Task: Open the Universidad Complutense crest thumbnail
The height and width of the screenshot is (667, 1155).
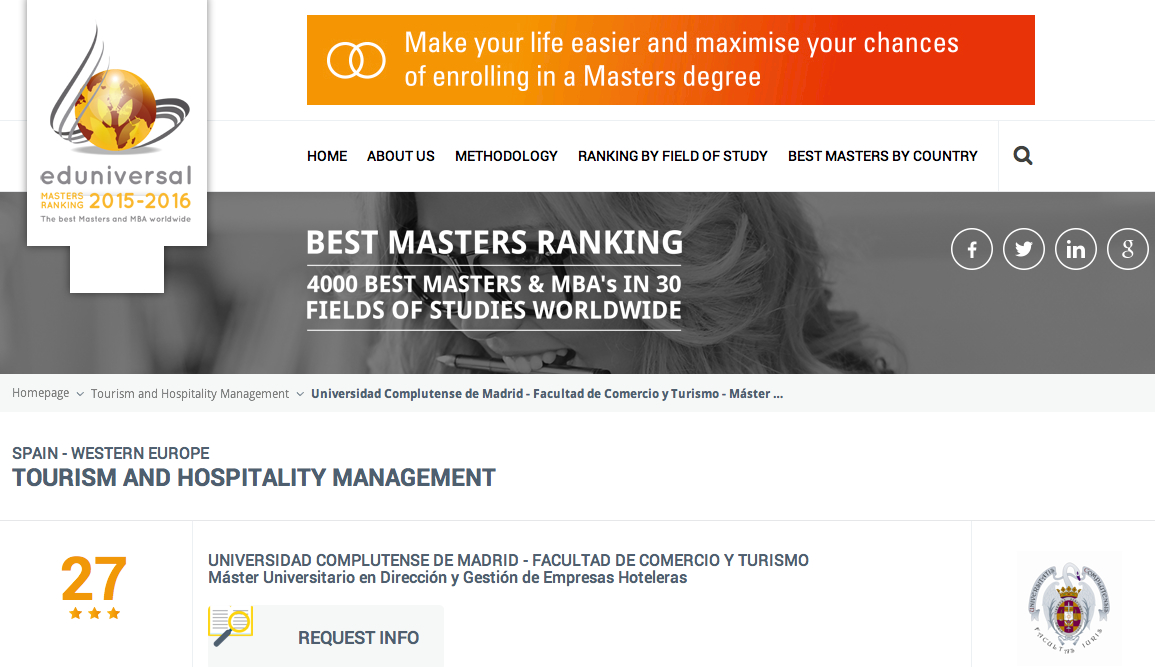Action: pyautogui.click(x=1069, y=608)
